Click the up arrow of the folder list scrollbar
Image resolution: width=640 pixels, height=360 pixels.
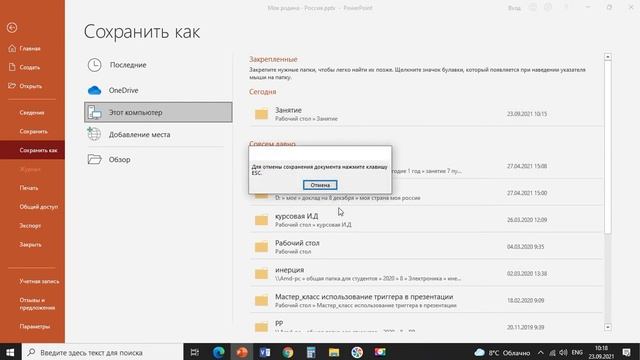(608, 56)
